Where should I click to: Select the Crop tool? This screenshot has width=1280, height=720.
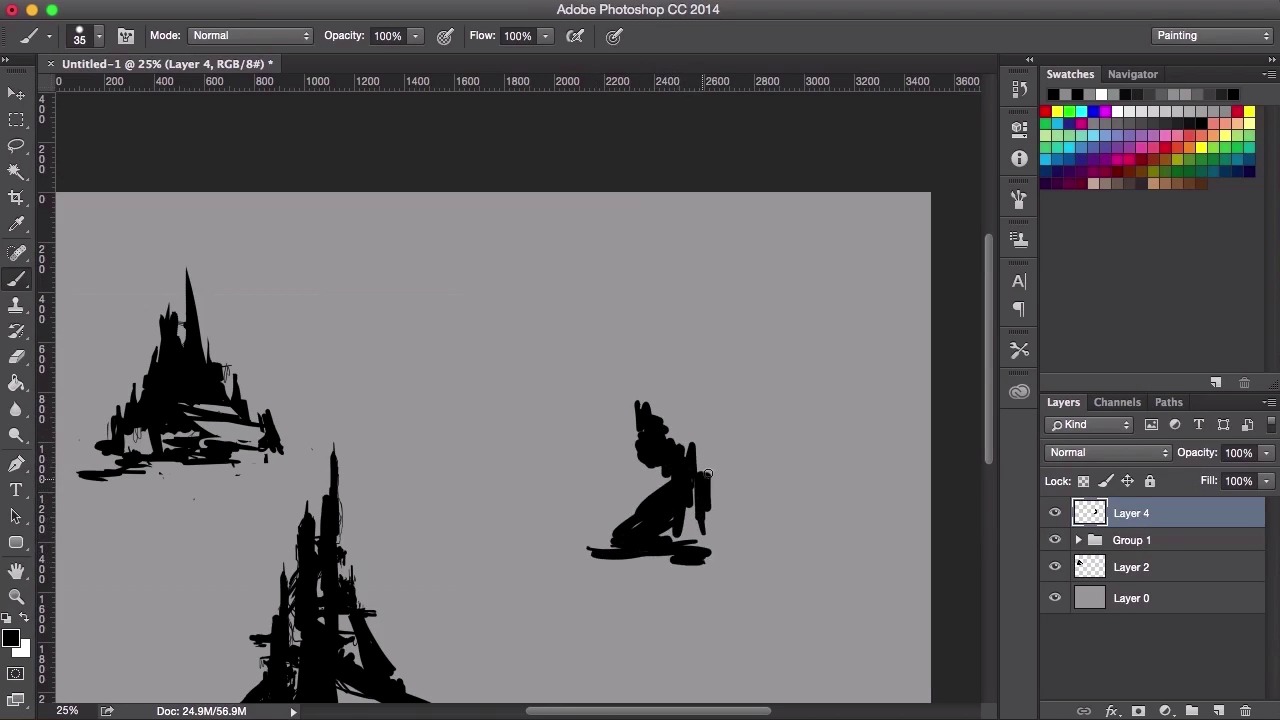[x=16, y=198]
